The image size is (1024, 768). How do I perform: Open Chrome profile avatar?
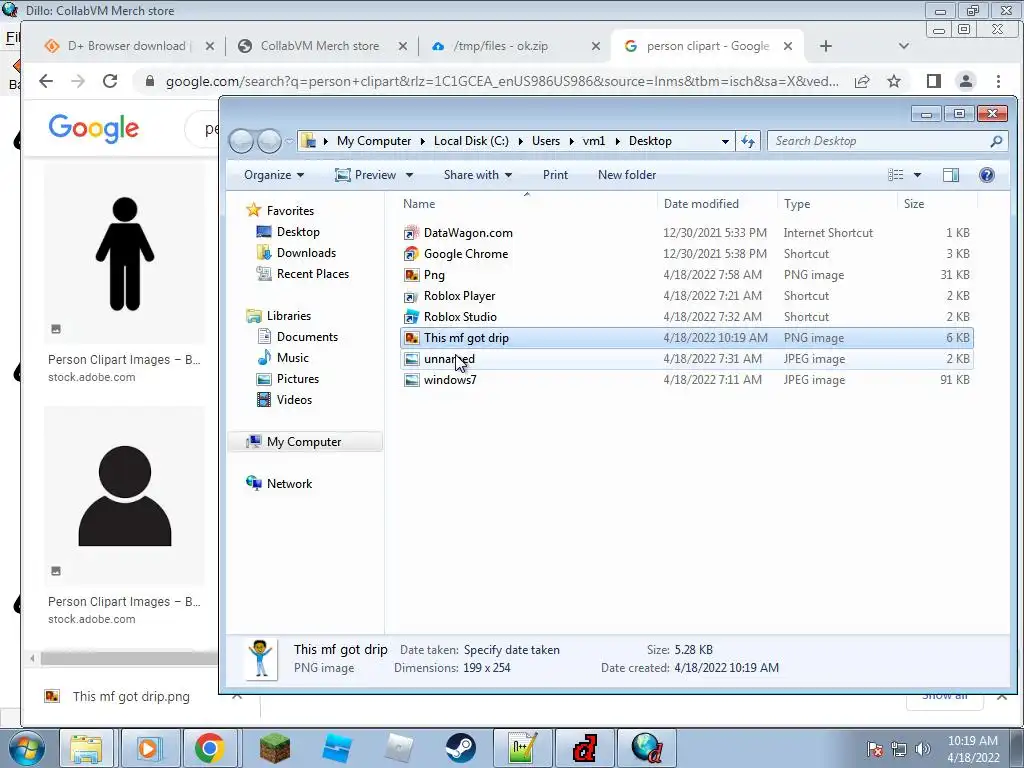(965, 81)
